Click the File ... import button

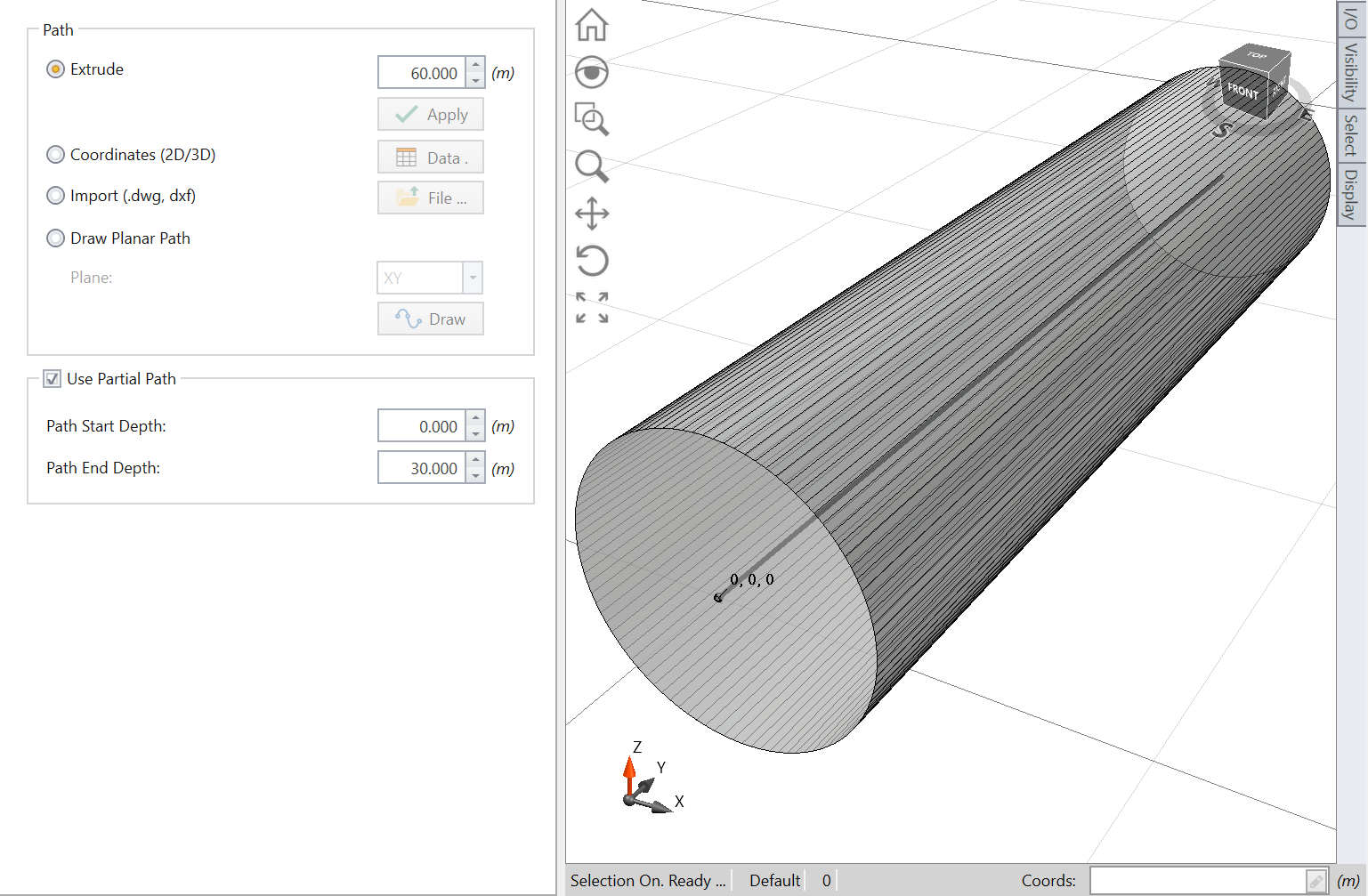click(x=431, y=198)
